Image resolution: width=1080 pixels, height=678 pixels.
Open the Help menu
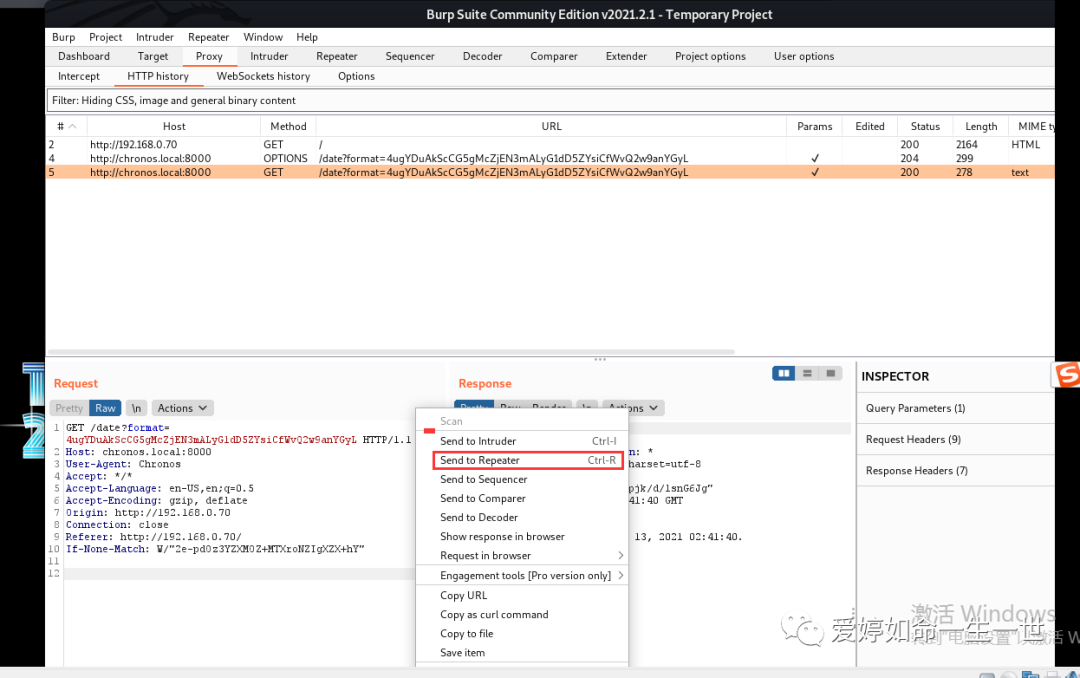(x=307, y=37)
